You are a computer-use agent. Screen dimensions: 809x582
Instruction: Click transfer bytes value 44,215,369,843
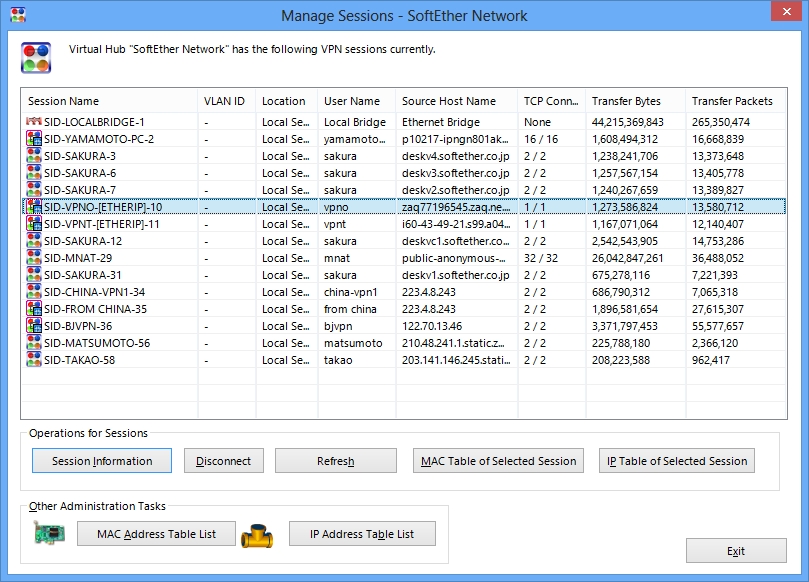tap(627, 122)
